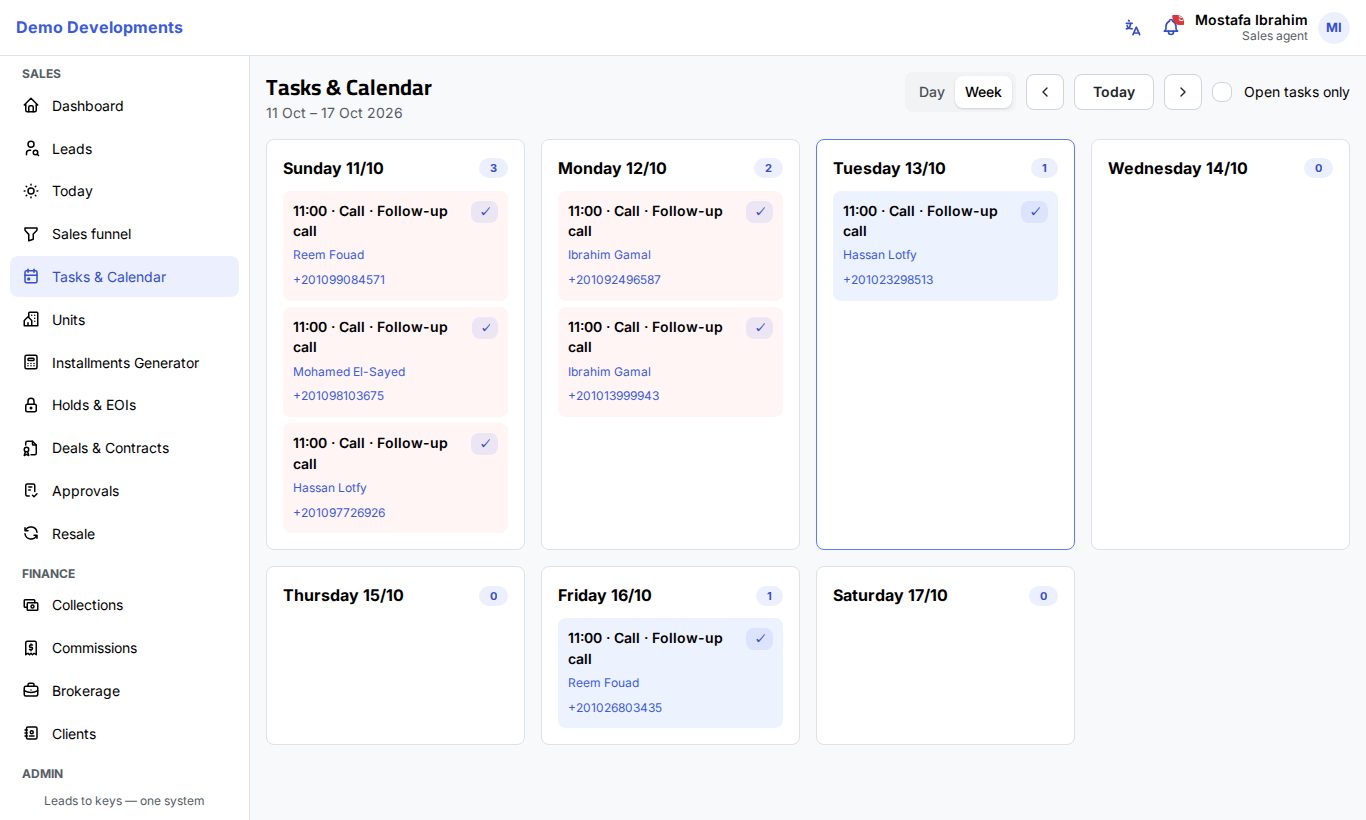Click the Today sun icon
This screenshot has width=1366, height=820.
[x=31, y=191]
